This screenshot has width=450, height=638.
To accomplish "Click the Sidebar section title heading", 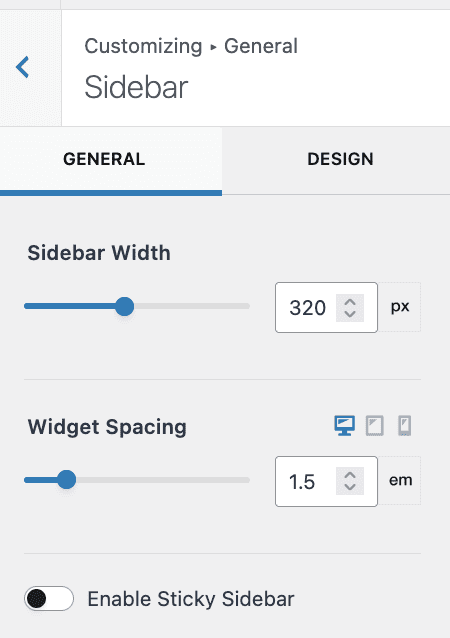I will (x=136, y=87).
